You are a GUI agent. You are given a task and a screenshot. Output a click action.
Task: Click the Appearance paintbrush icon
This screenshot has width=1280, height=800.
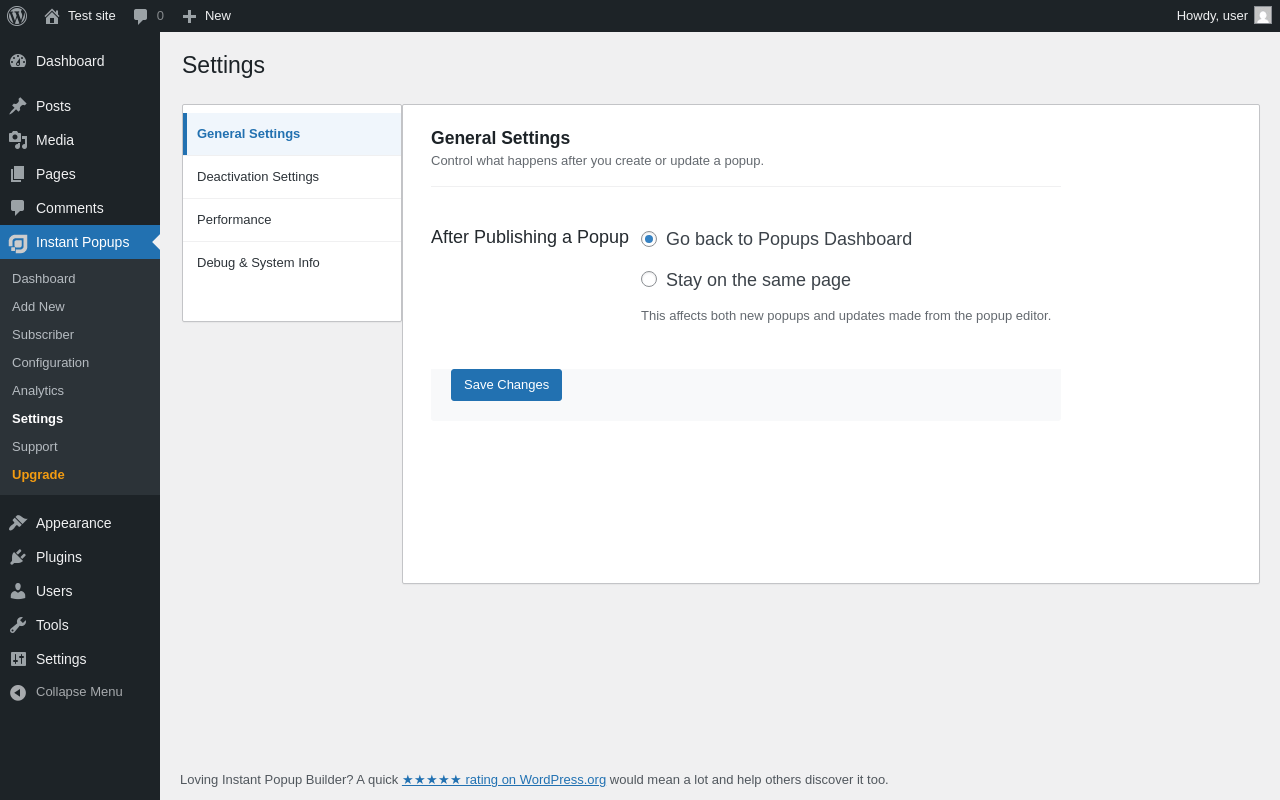tap(18, 523)
